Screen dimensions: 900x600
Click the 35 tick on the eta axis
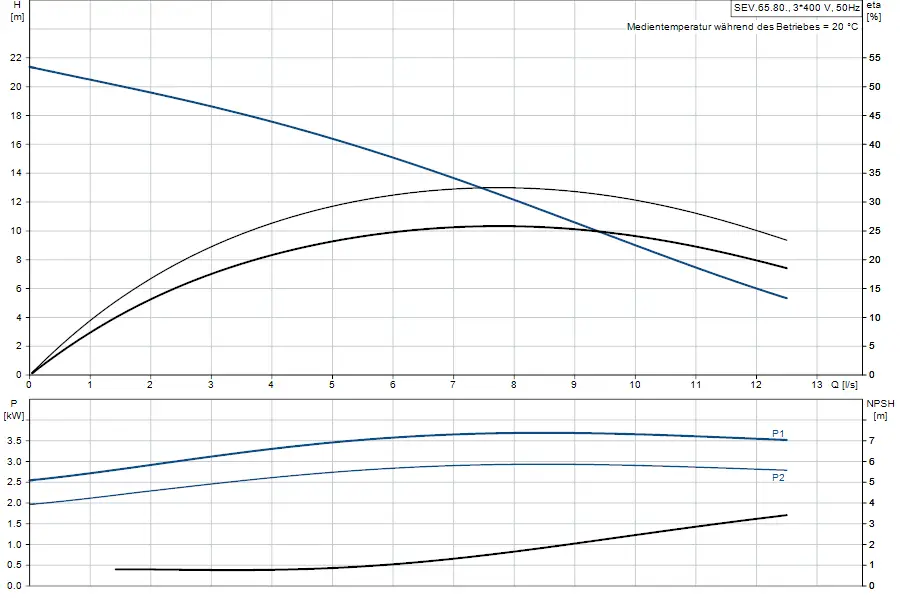click(875, 173)
